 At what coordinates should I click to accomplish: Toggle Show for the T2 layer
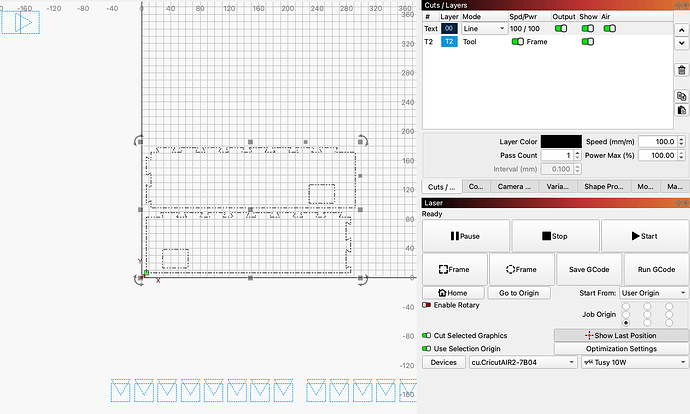587,41
